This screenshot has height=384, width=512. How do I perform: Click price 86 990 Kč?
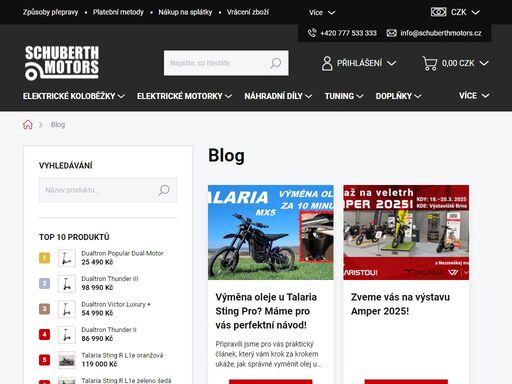[x=97, y=339]
